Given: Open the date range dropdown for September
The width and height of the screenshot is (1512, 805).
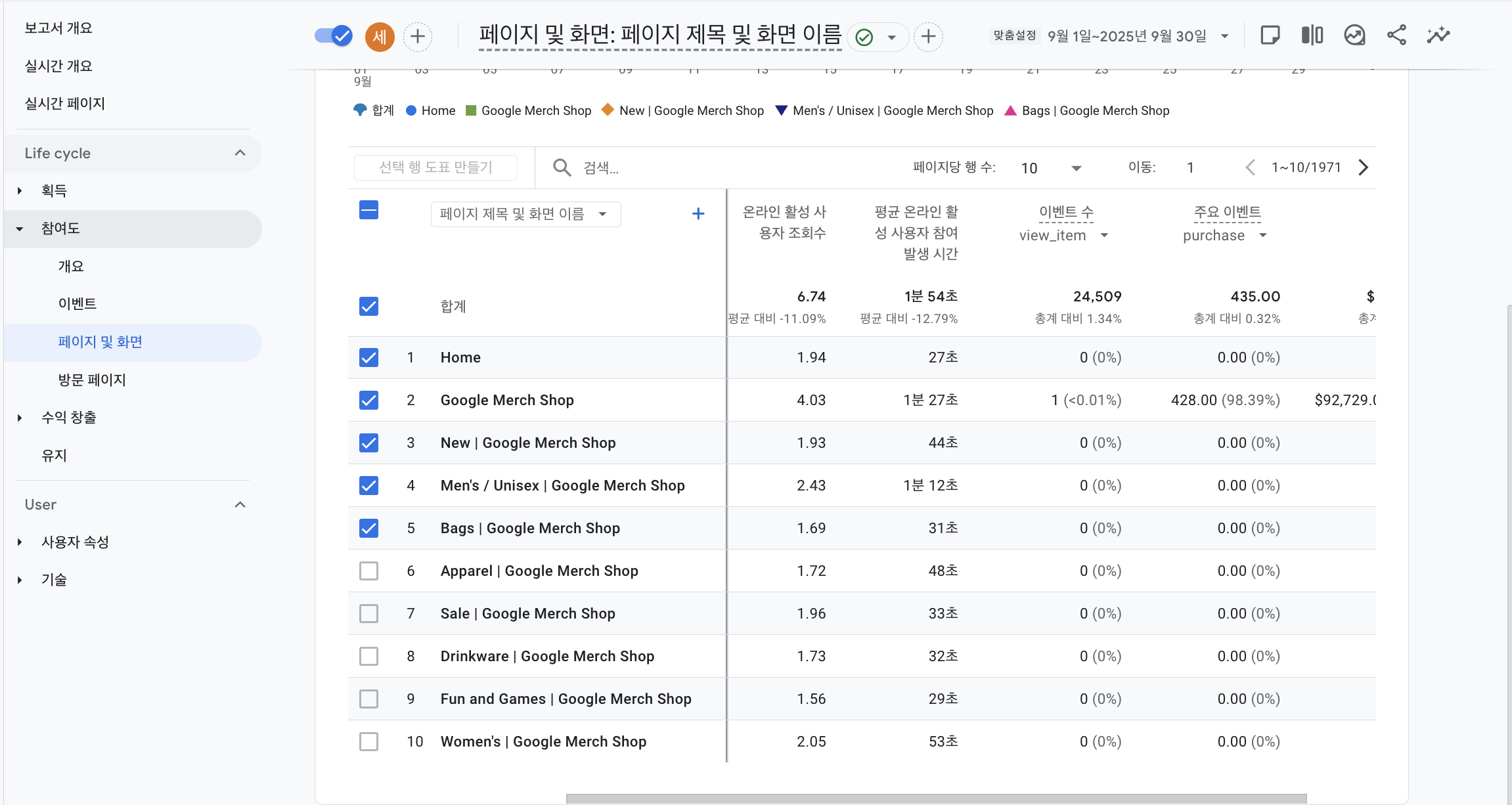Looking at the screenshot, I should tap(1225, 36).
